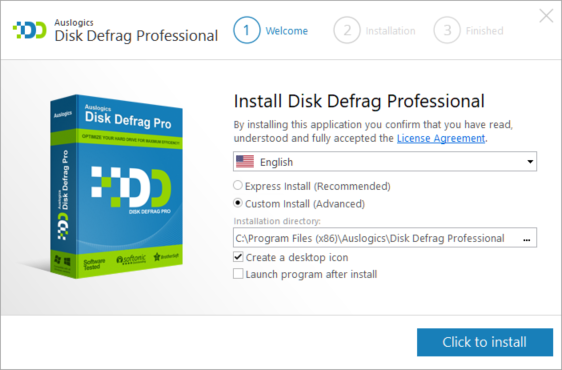Click the step 3 circle icon
Viewport: 562px width, 370px height.
(447, 30)
